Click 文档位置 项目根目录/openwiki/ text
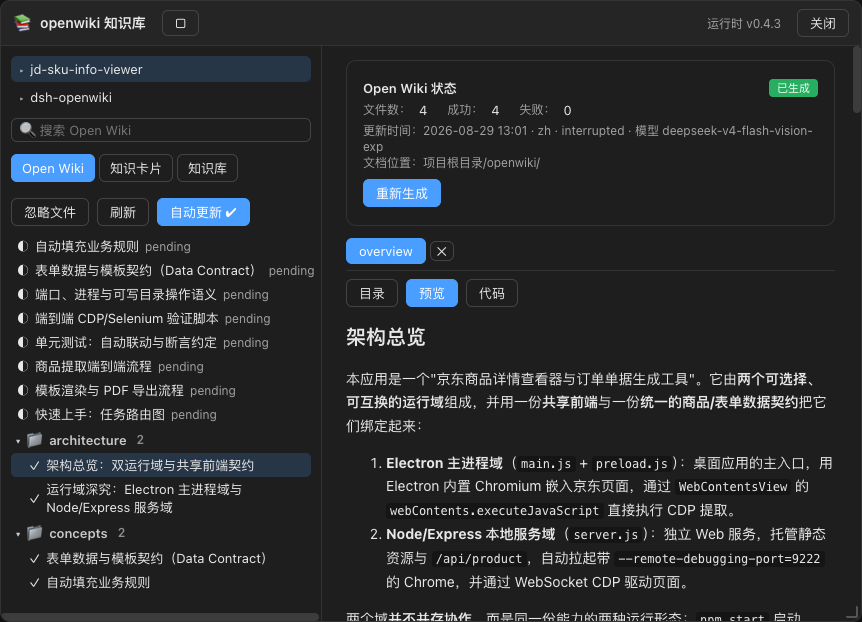Image resolution: width=862 pixels, height=622 pixels. coord(451,163)
